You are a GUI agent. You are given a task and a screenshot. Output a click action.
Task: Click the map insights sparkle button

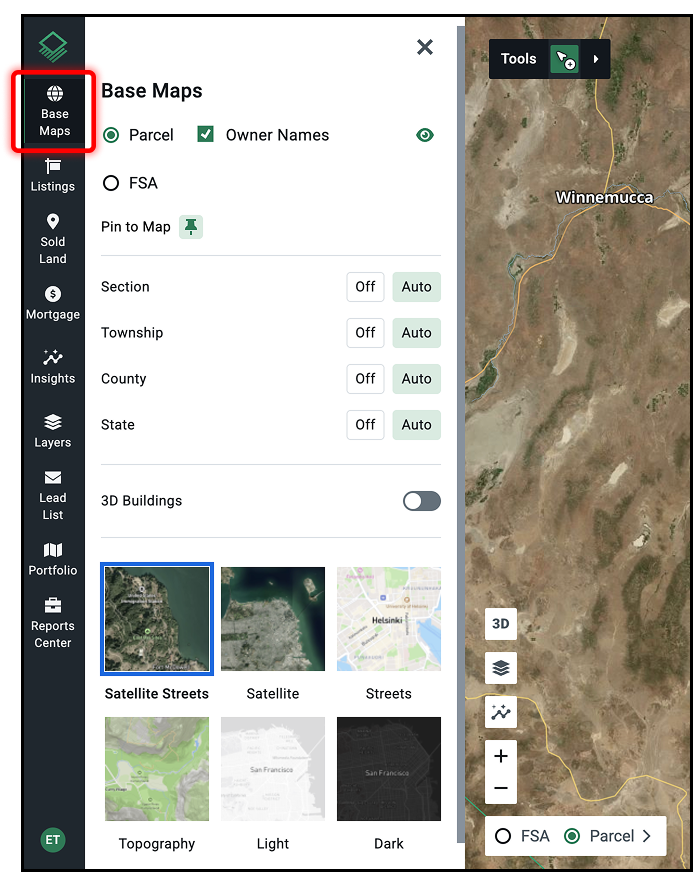click(500, 712)
